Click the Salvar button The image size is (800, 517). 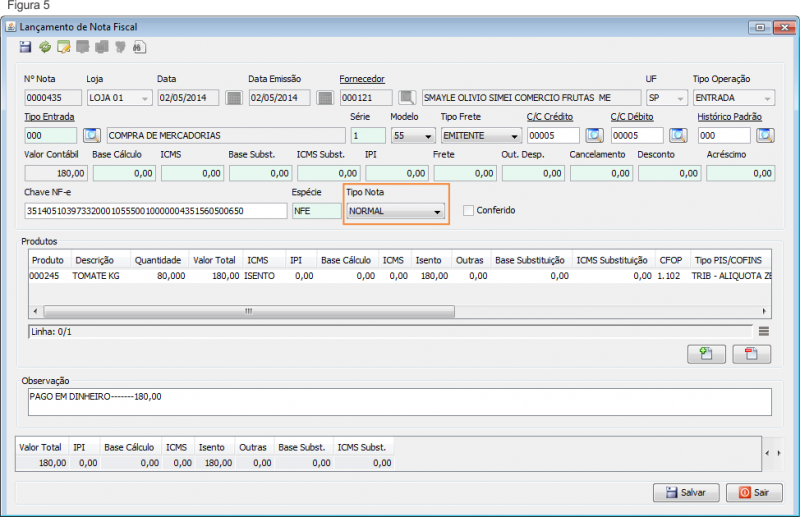point(686,493)
